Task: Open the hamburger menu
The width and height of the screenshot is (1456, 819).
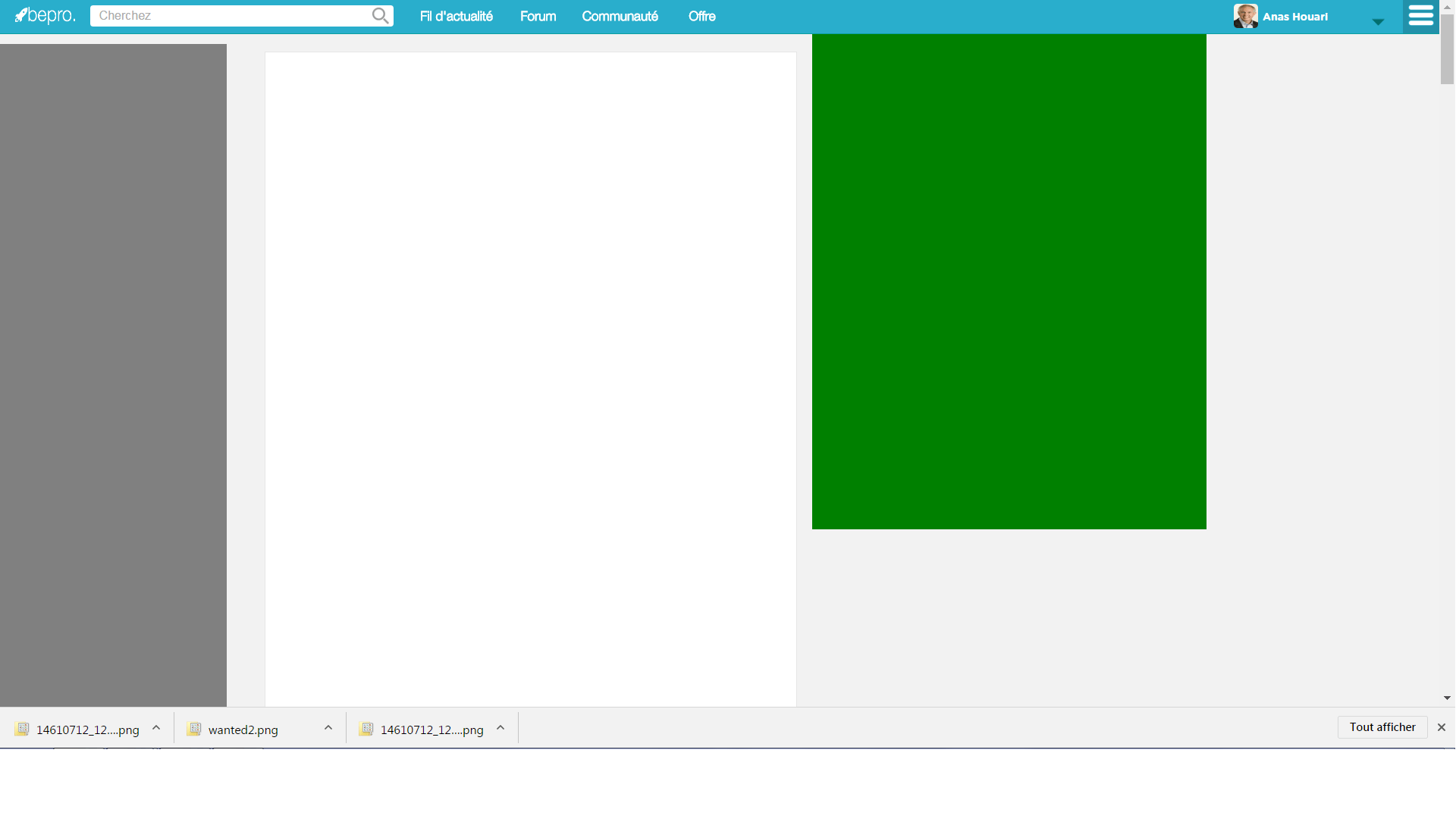Action: pos(1420,15)
